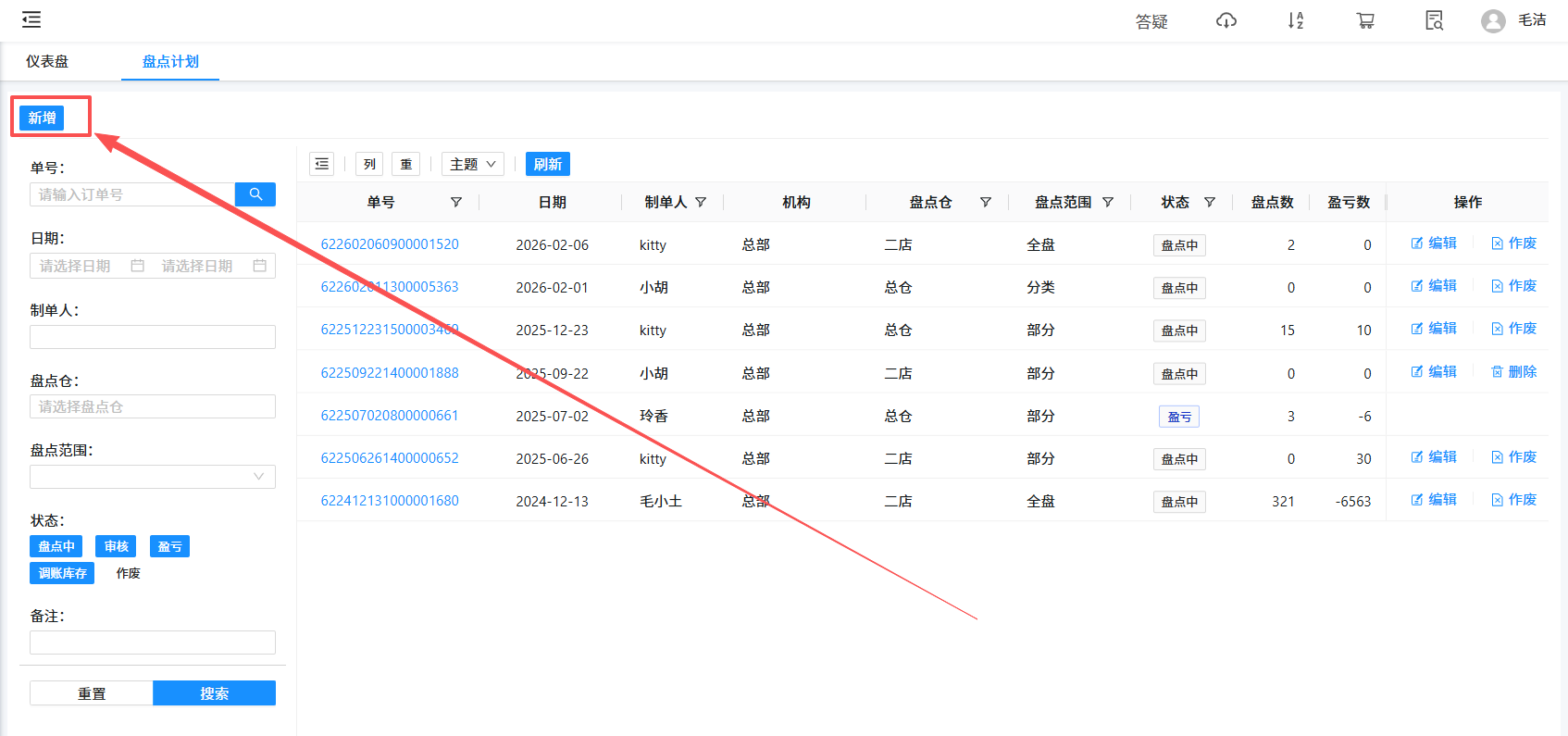Open the A-Z sort icon in header
This screenshot has width=1568, height=736.
click(1295, 20)
